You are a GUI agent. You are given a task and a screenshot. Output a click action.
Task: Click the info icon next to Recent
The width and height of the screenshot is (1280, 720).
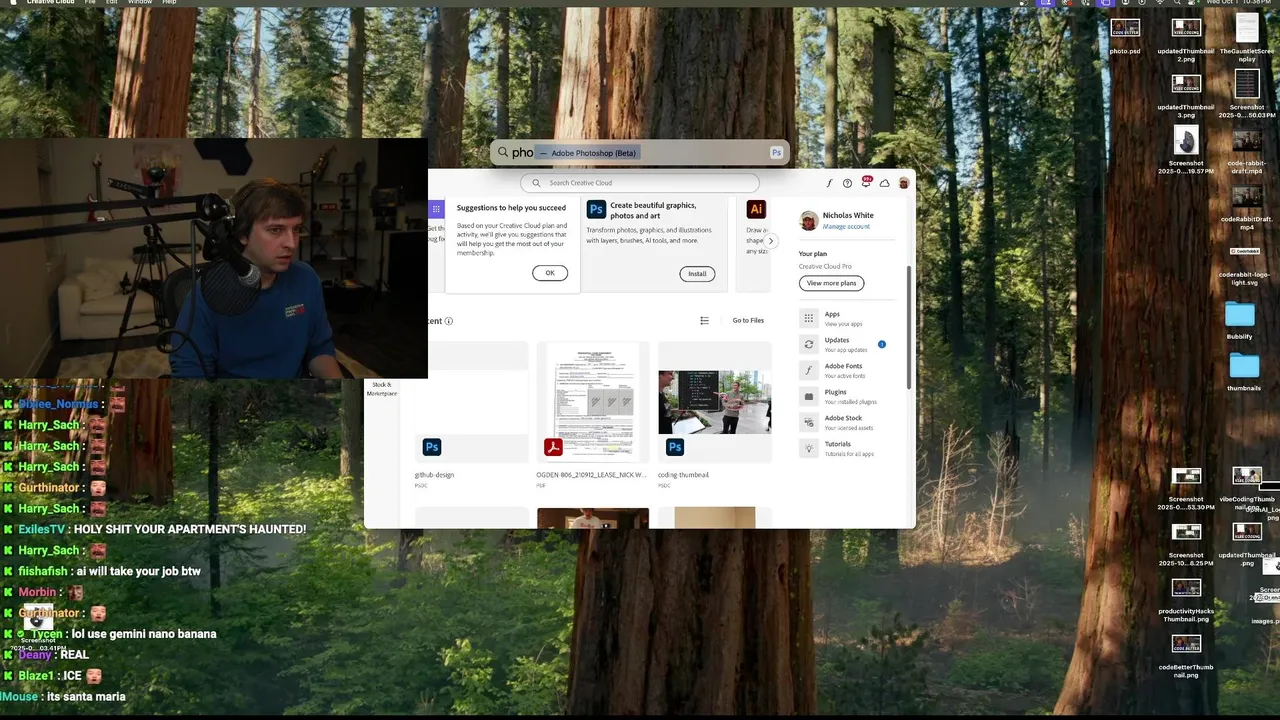pyautogui.click(x=449, y=321)
